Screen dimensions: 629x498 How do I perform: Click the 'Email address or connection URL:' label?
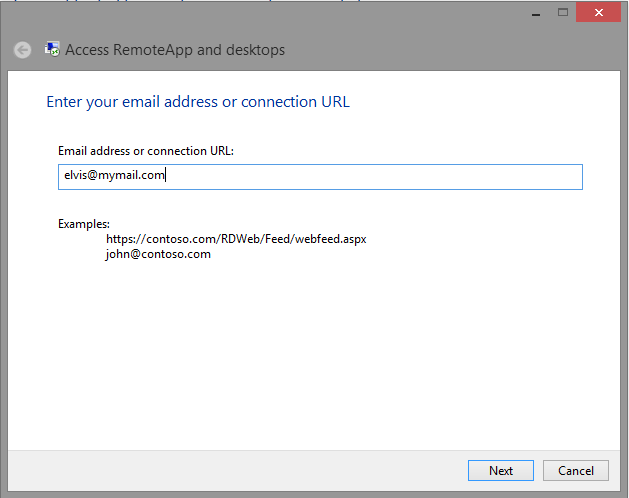(146, 151)
